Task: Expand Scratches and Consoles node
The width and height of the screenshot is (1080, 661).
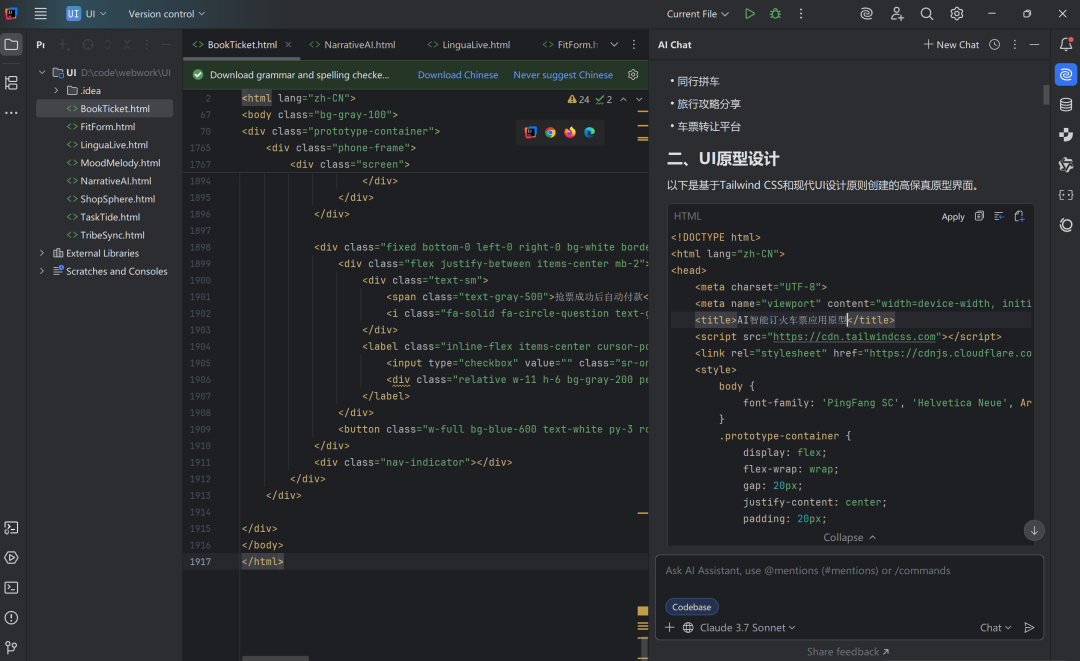Action: click(x=42, y=271)
